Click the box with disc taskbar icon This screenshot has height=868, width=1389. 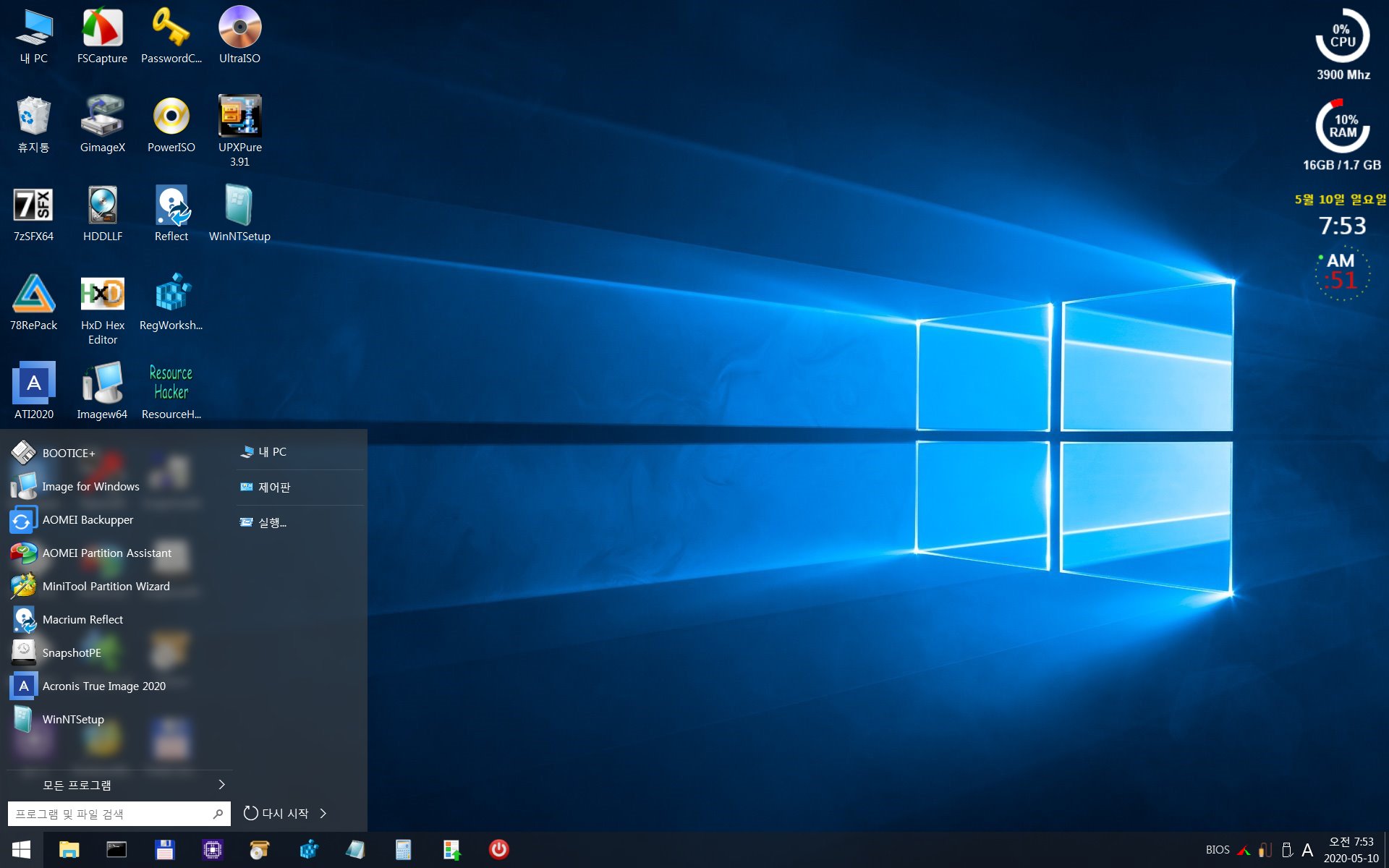[260, 850]
